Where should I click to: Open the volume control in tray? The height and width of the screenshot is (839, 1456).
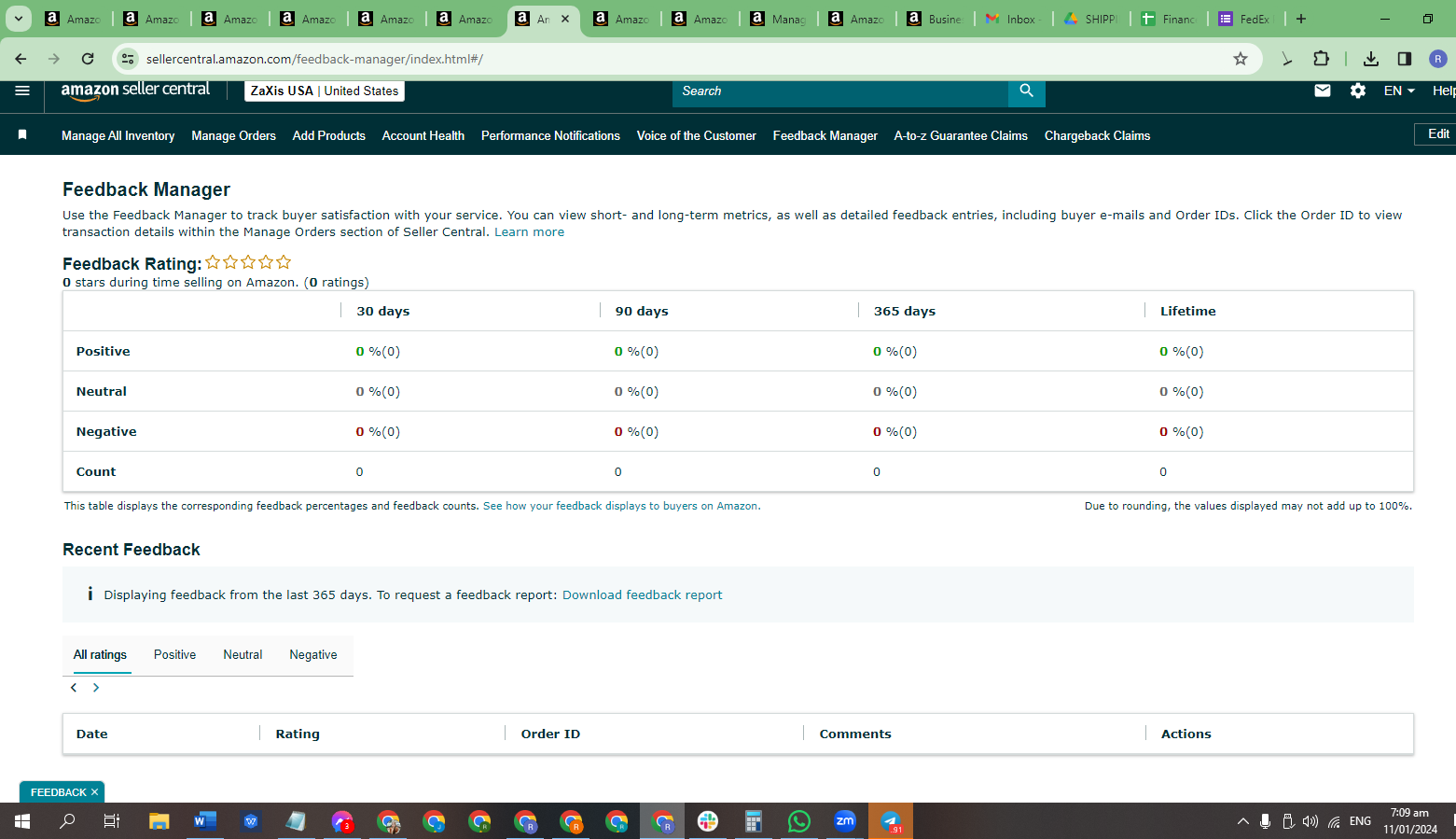(x=1310, y=821)
